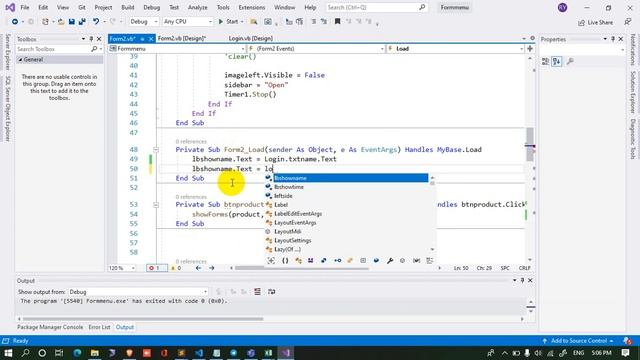Open the Formmenu class dropdown

tap(177, 49)
